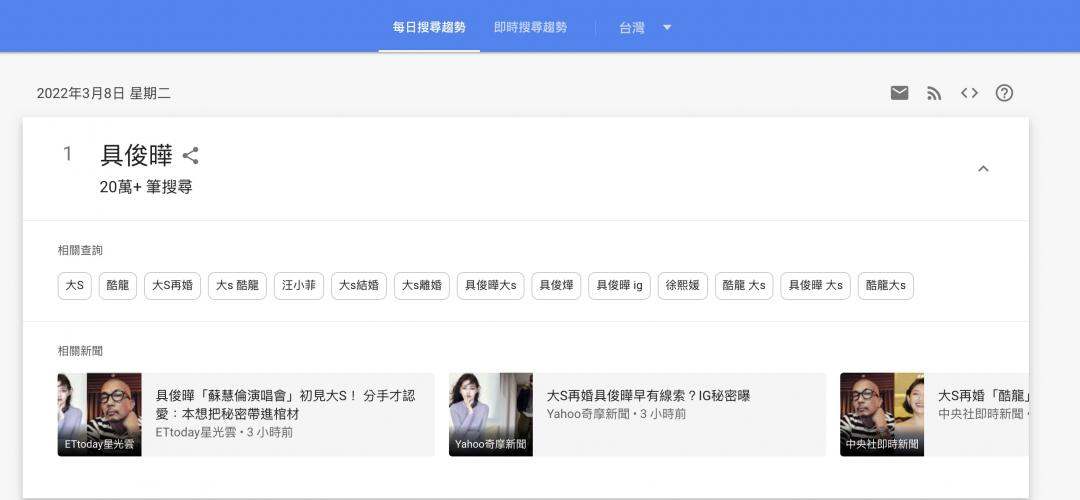Click the 中央社即時新聞 news thumbnail
This screenshot has width=1080, height=500.
point(881,414)
